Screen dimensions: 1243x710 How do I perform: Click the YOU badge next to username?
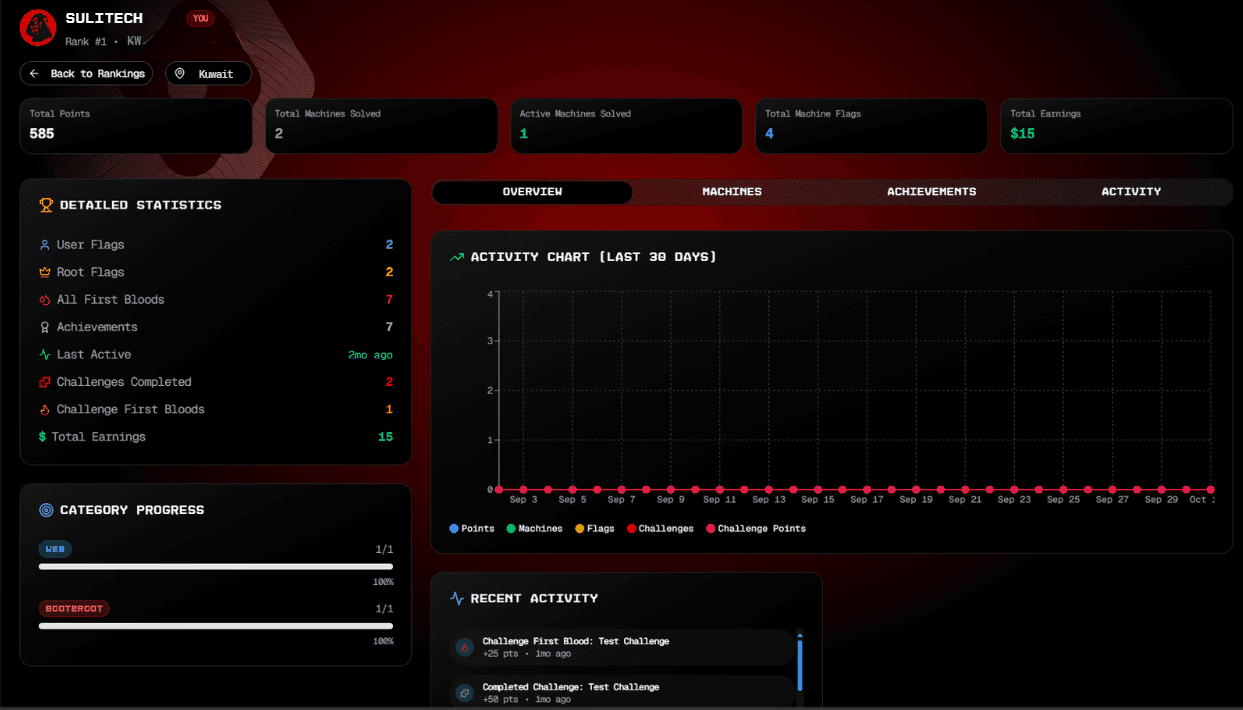coord(200,18)
